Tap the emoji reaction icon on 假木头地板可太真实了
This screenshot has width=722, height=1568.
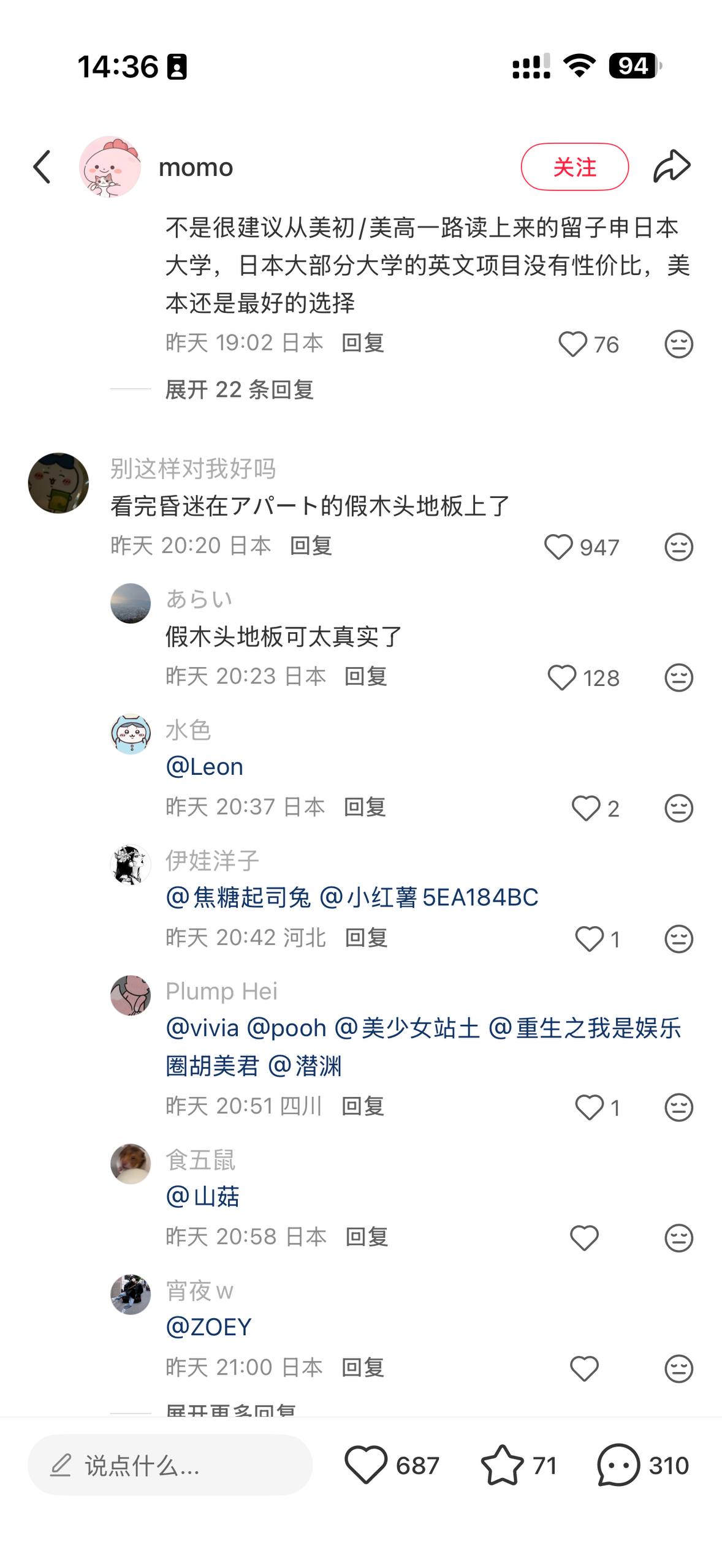tap(678, 677)
